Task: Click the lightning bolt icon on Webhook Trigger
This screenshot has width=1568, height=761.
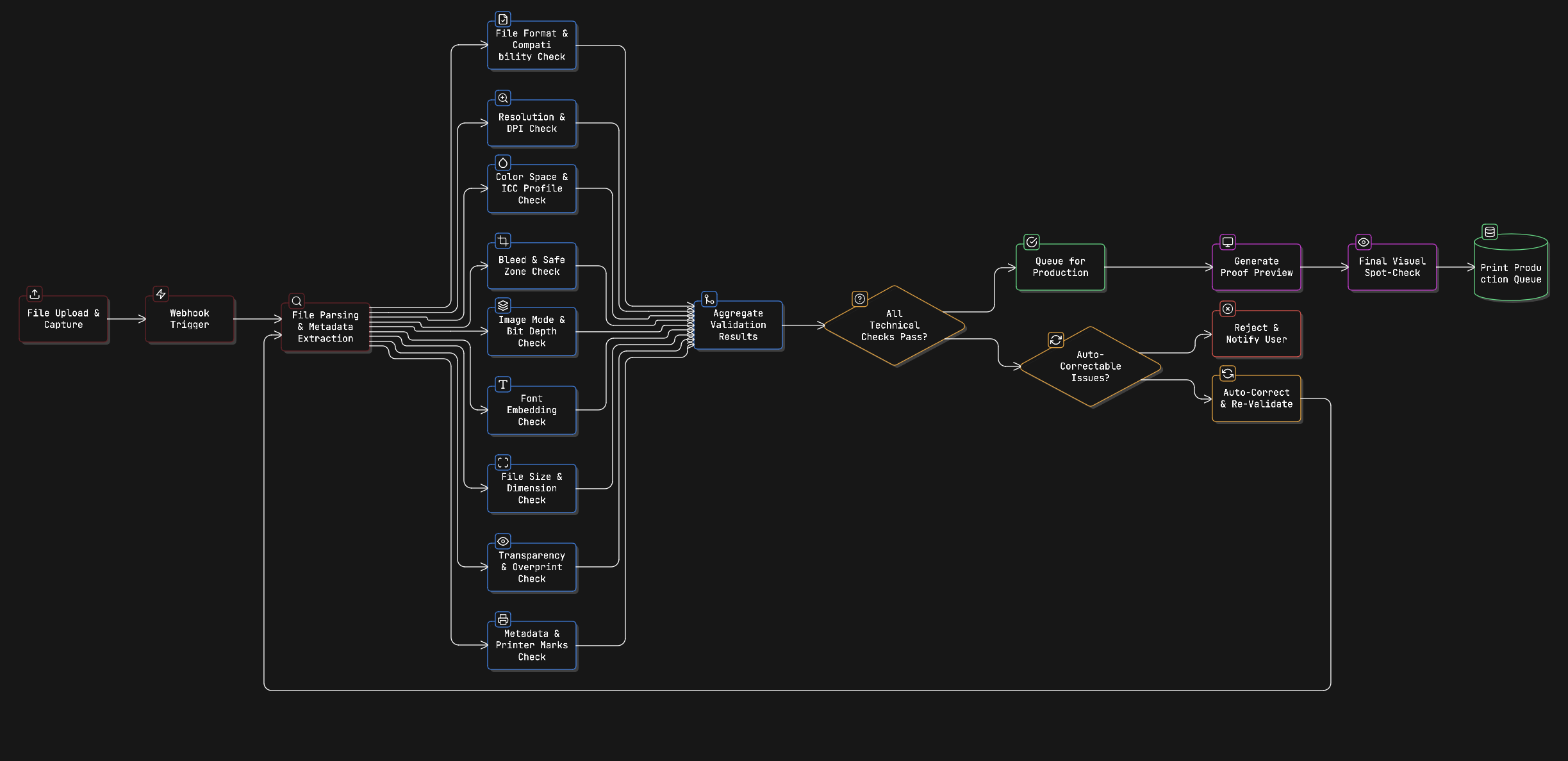Action: [x=160, y=294]
